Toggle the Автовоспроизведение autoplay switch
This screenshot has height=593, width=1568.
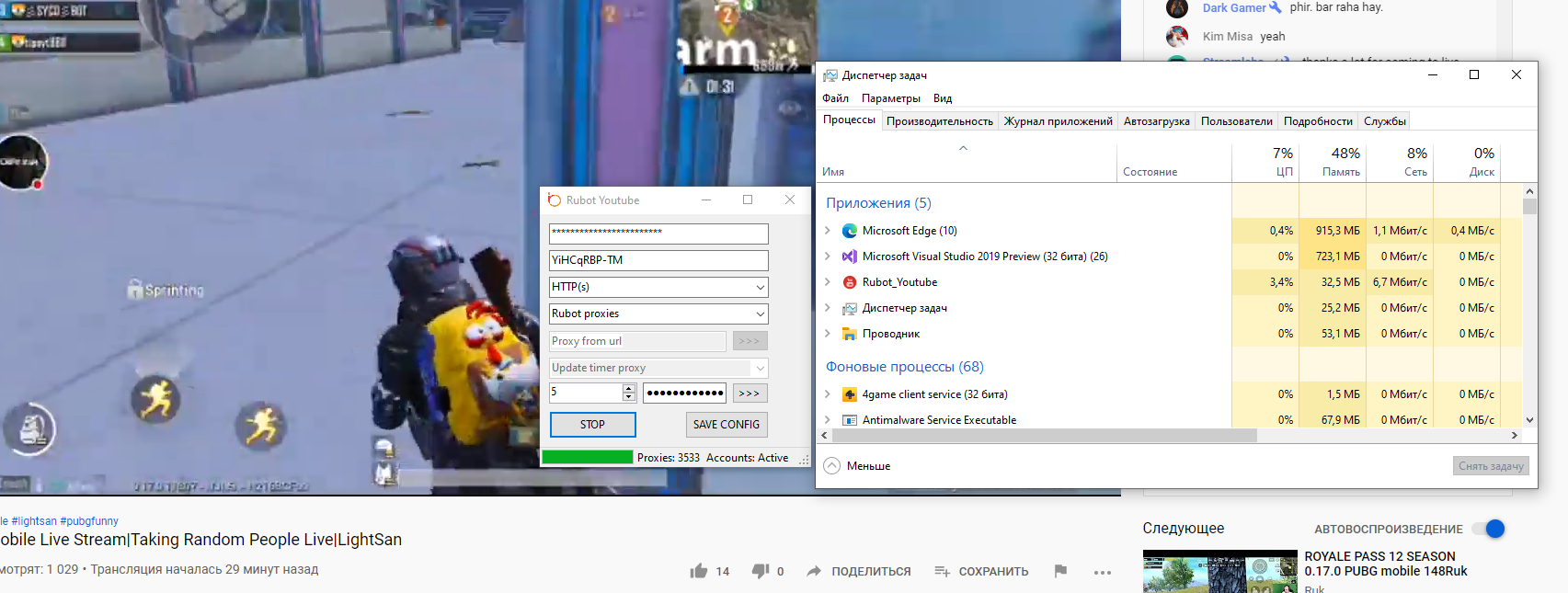(1489, 529)
